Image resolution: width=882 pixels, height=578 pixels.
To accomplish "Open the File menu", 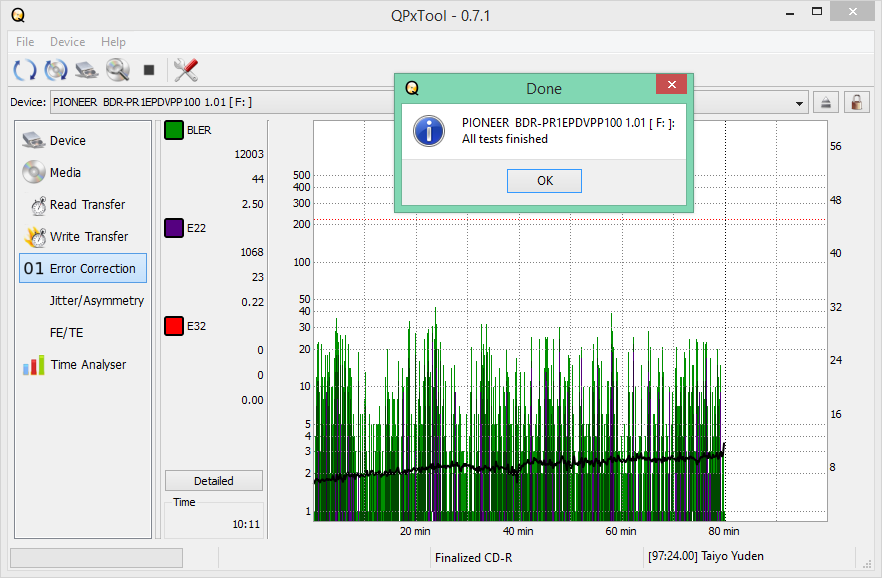I will [25, 42].
